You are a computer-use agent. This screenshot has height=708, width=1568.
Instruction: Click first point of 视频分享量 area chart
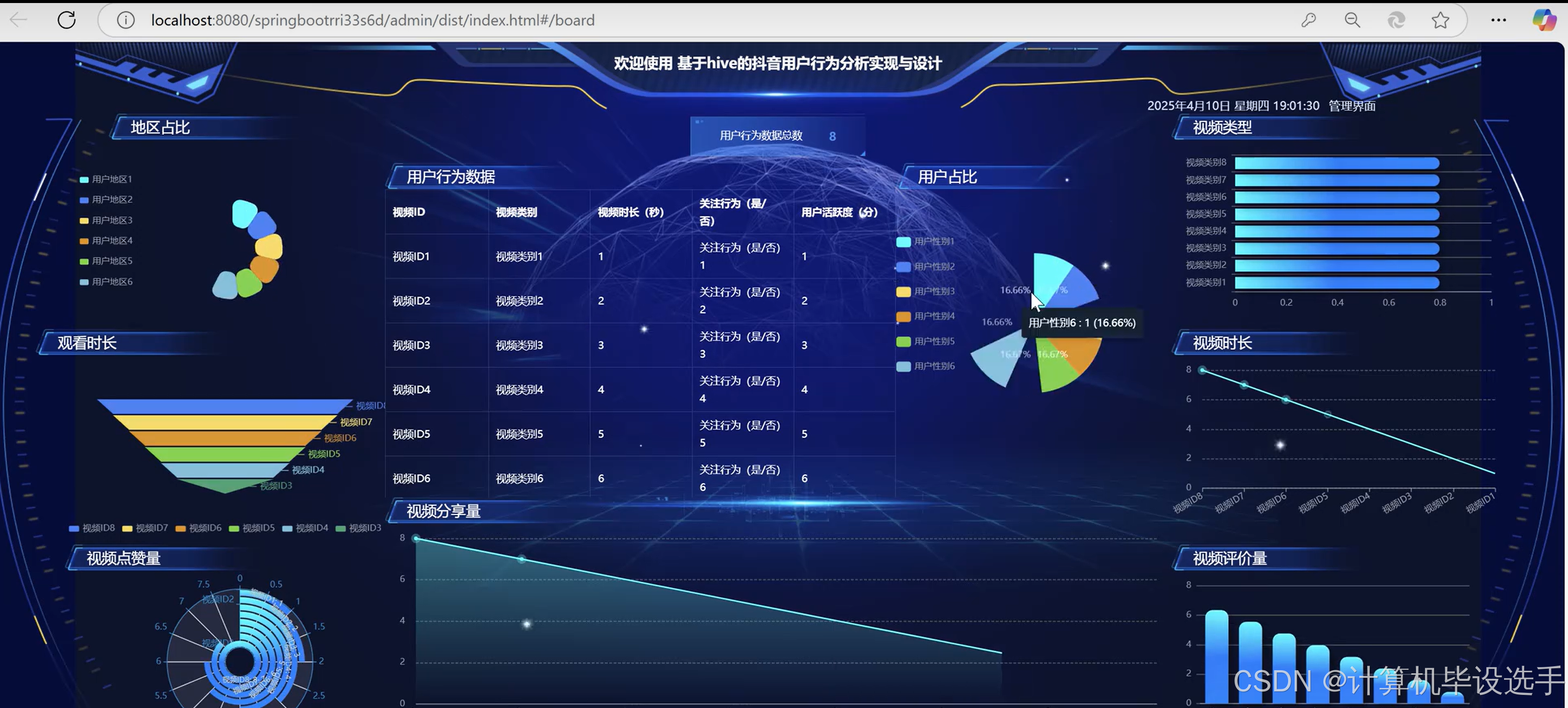416,538
